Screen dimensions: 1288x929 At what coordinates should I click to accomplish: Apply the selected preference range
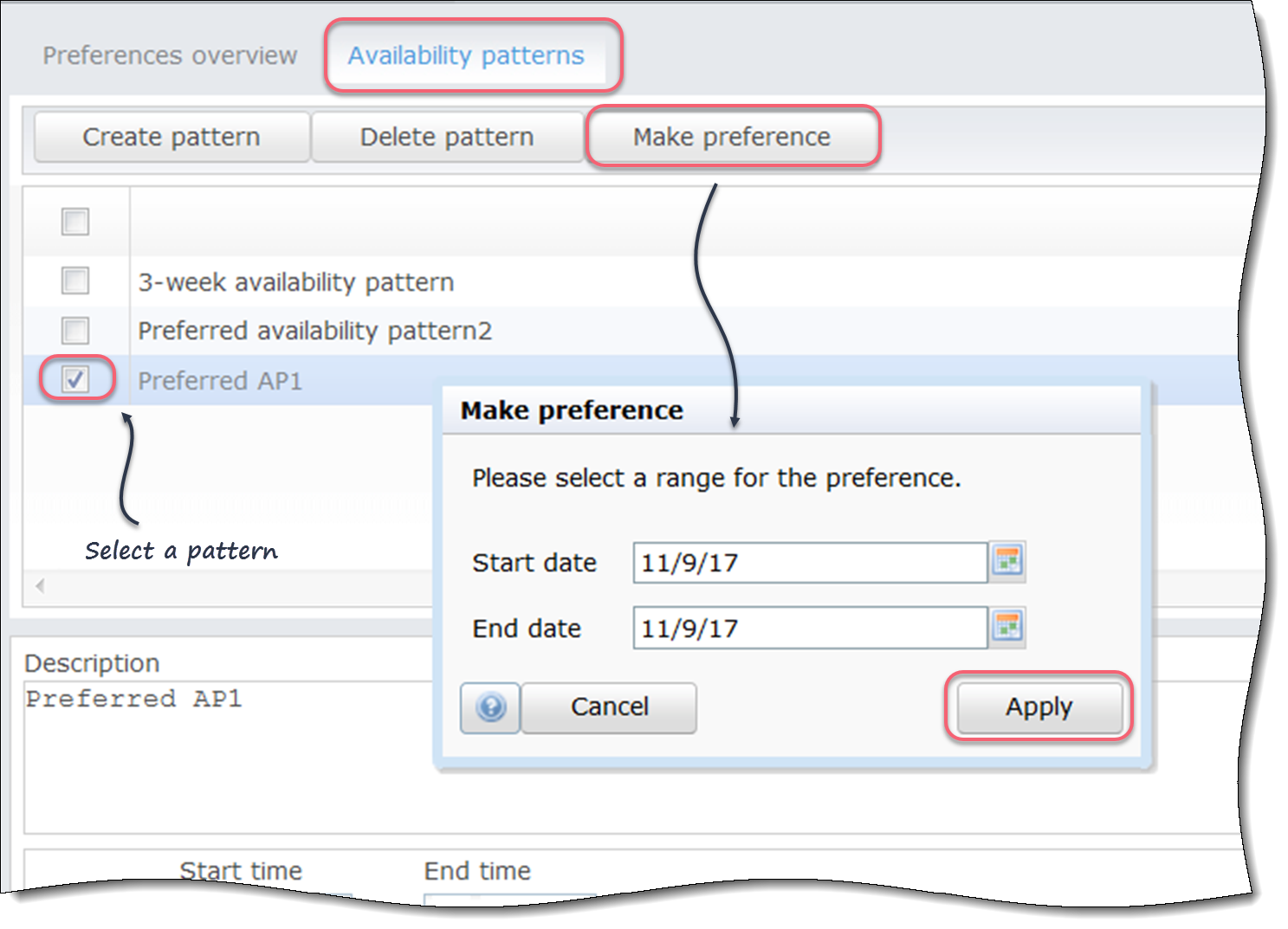[x=1039, y=707]
